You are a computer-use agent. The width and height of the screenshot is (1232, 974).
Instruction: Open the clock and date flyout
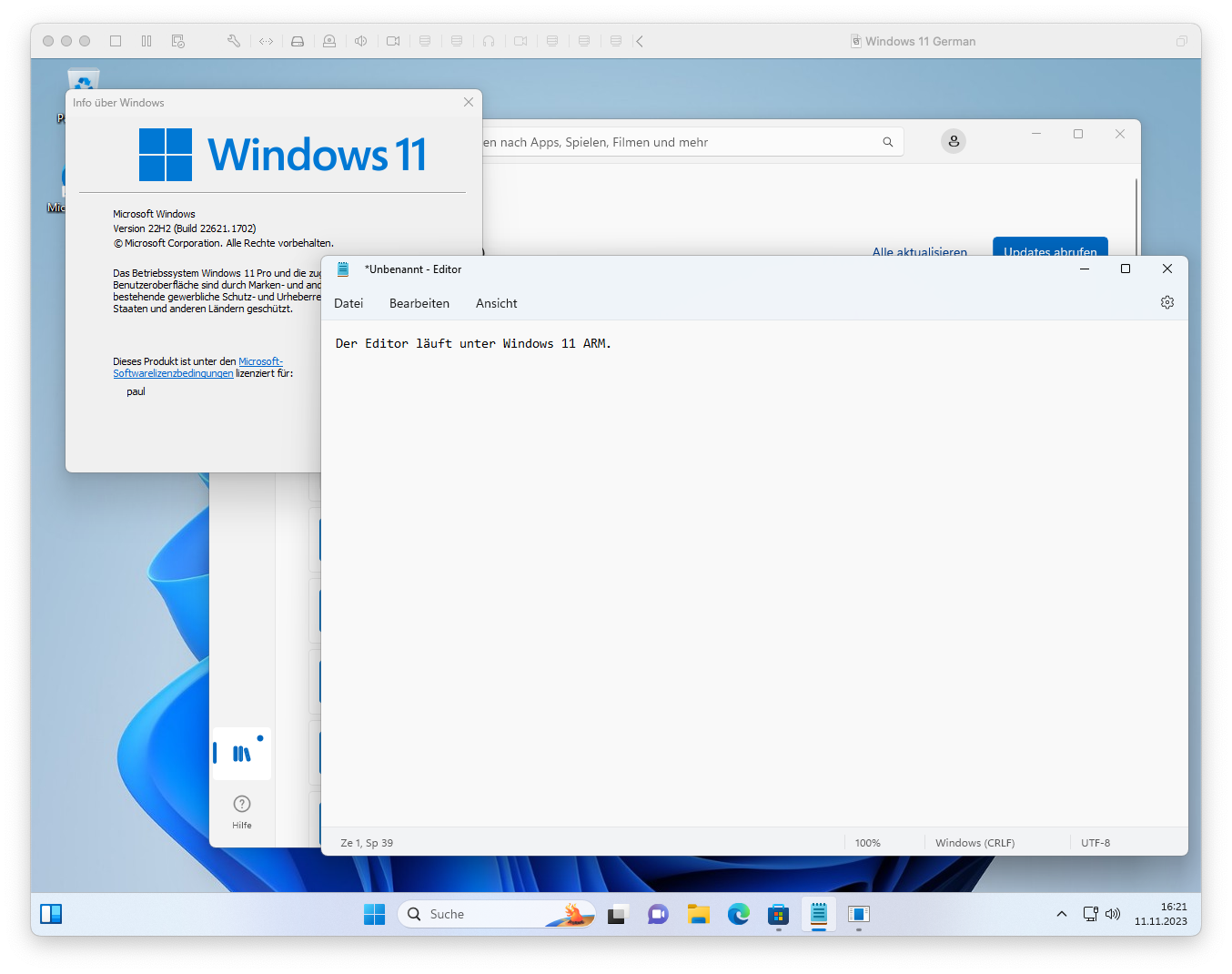click(1161, 914)
